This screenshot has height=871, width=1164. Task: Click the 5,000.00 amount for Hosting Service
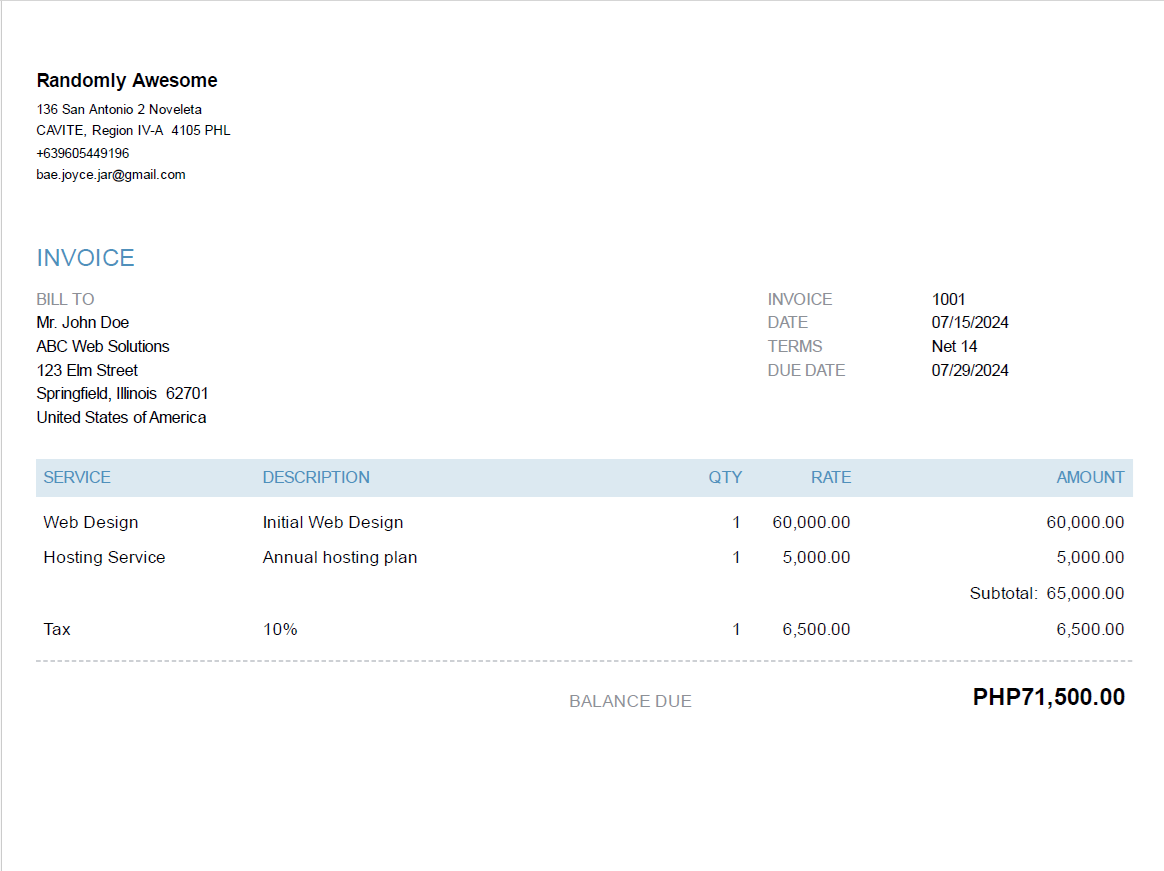(1090, 557)
